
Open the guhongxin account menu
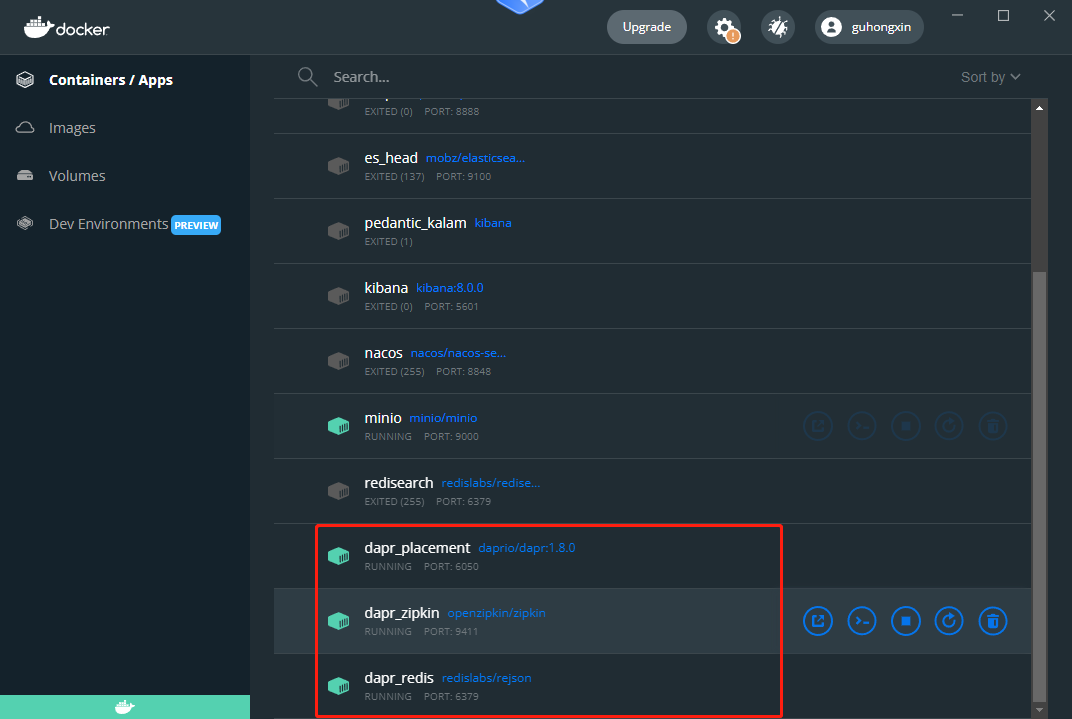click(869, 27)
